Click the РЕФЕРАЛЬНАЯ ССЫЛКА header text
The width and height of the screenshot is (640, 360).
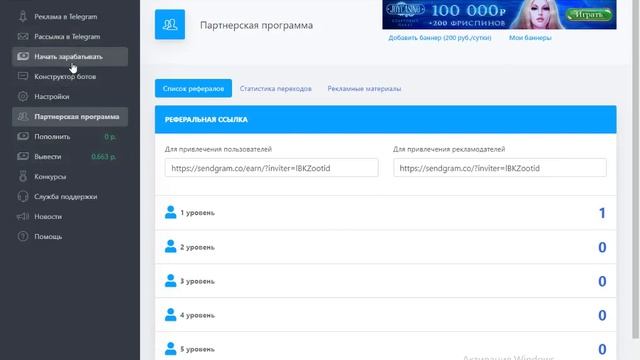206,120
